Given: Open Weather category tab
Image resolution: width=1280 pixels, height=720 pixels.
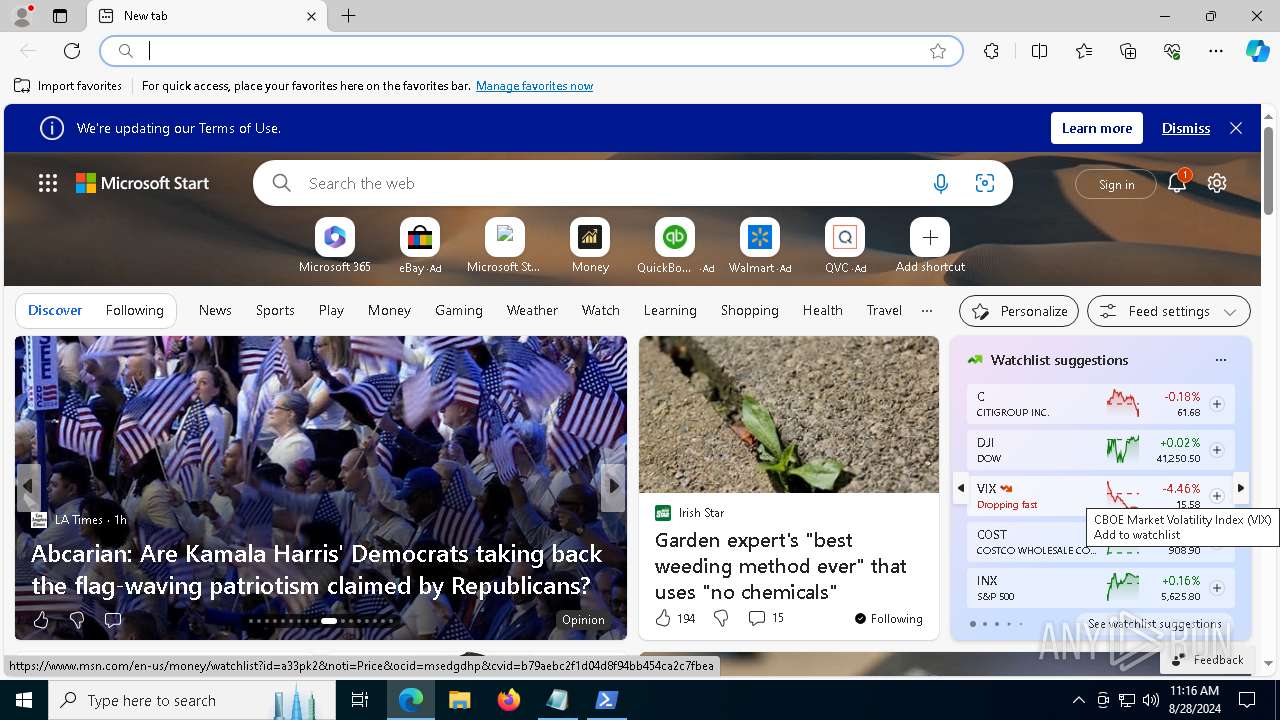Looking at the screenshot, I should 532,310.
